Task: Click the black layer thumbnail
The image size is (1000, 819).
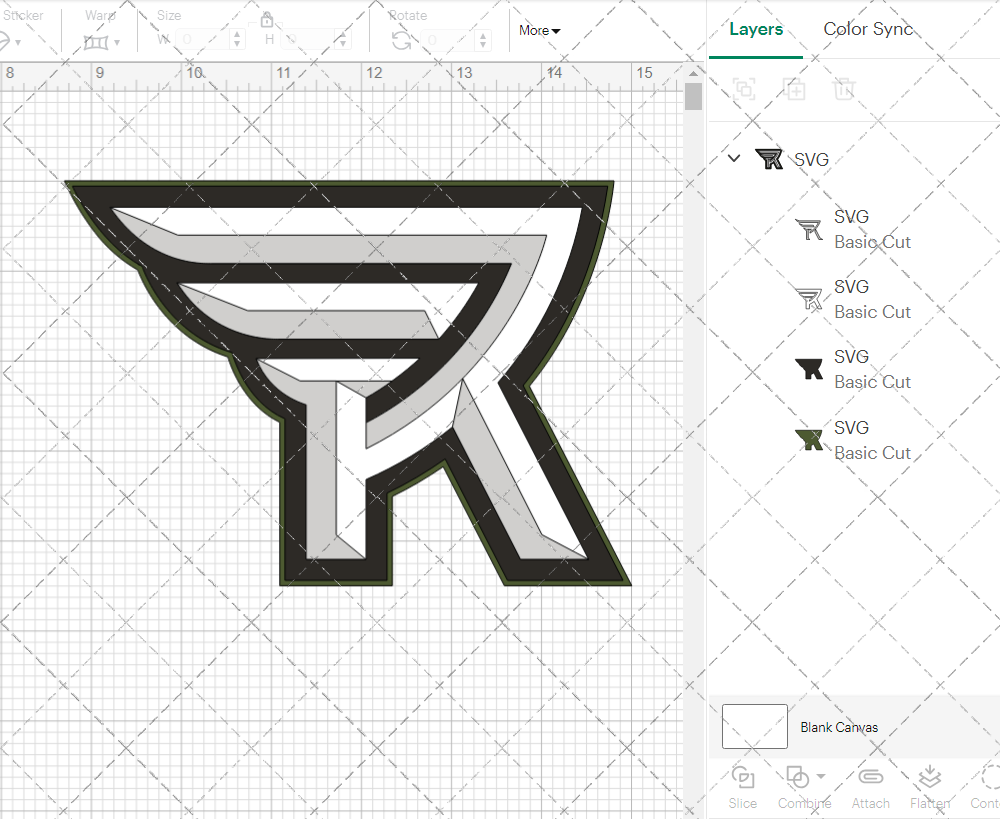Action: point(809,369)
